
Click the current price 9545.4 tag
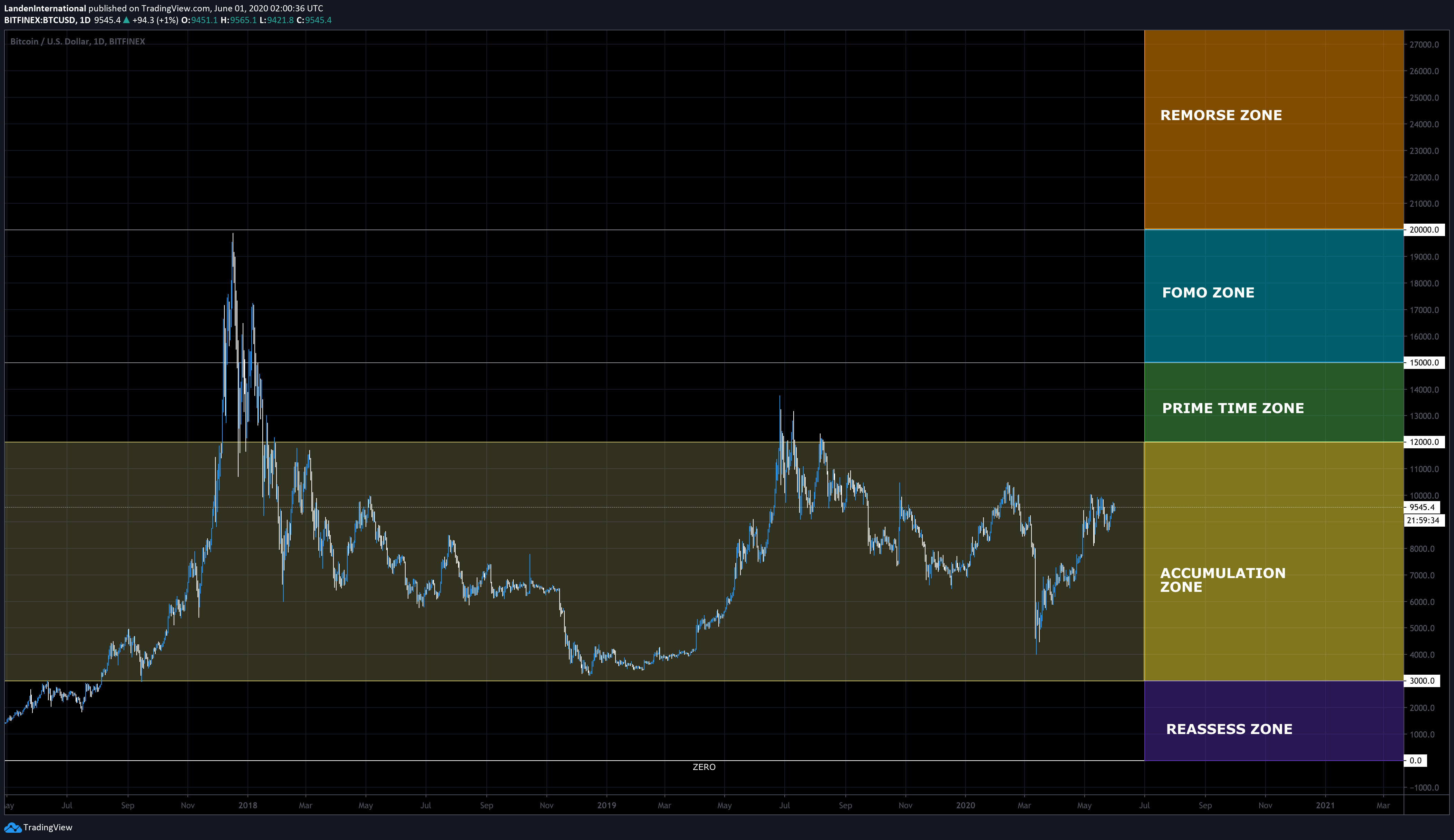click(x=1422, y=507)
